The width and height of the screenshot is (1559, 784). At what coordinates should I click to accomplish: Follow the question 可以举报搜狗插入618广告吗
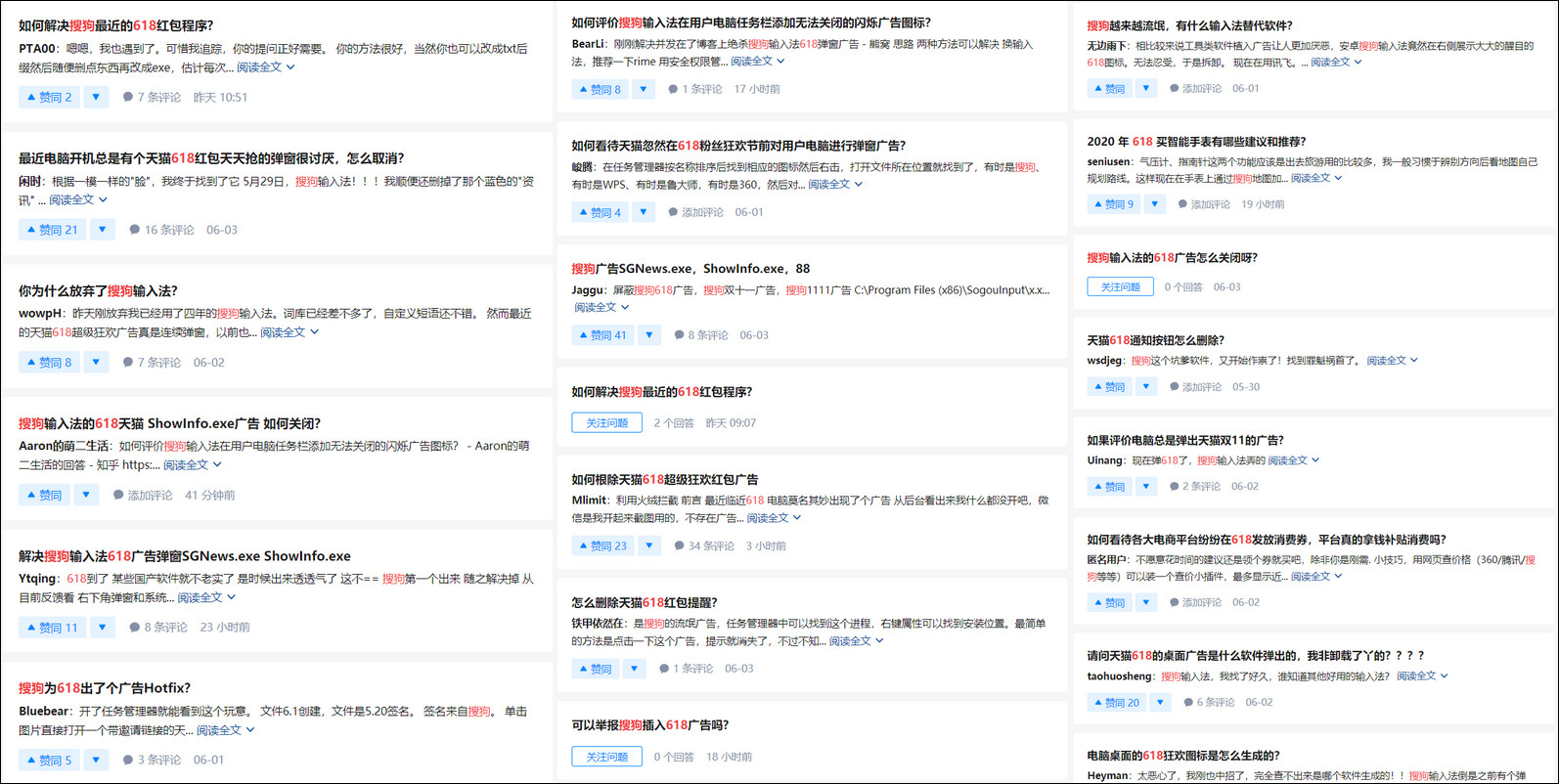click(x=606, y=757)
